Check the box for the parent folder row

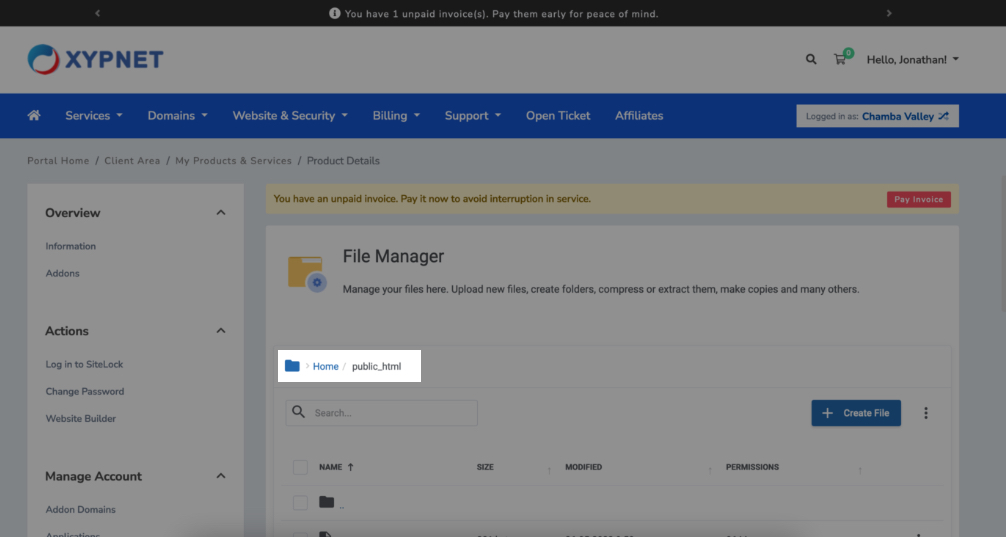[300, 502]
